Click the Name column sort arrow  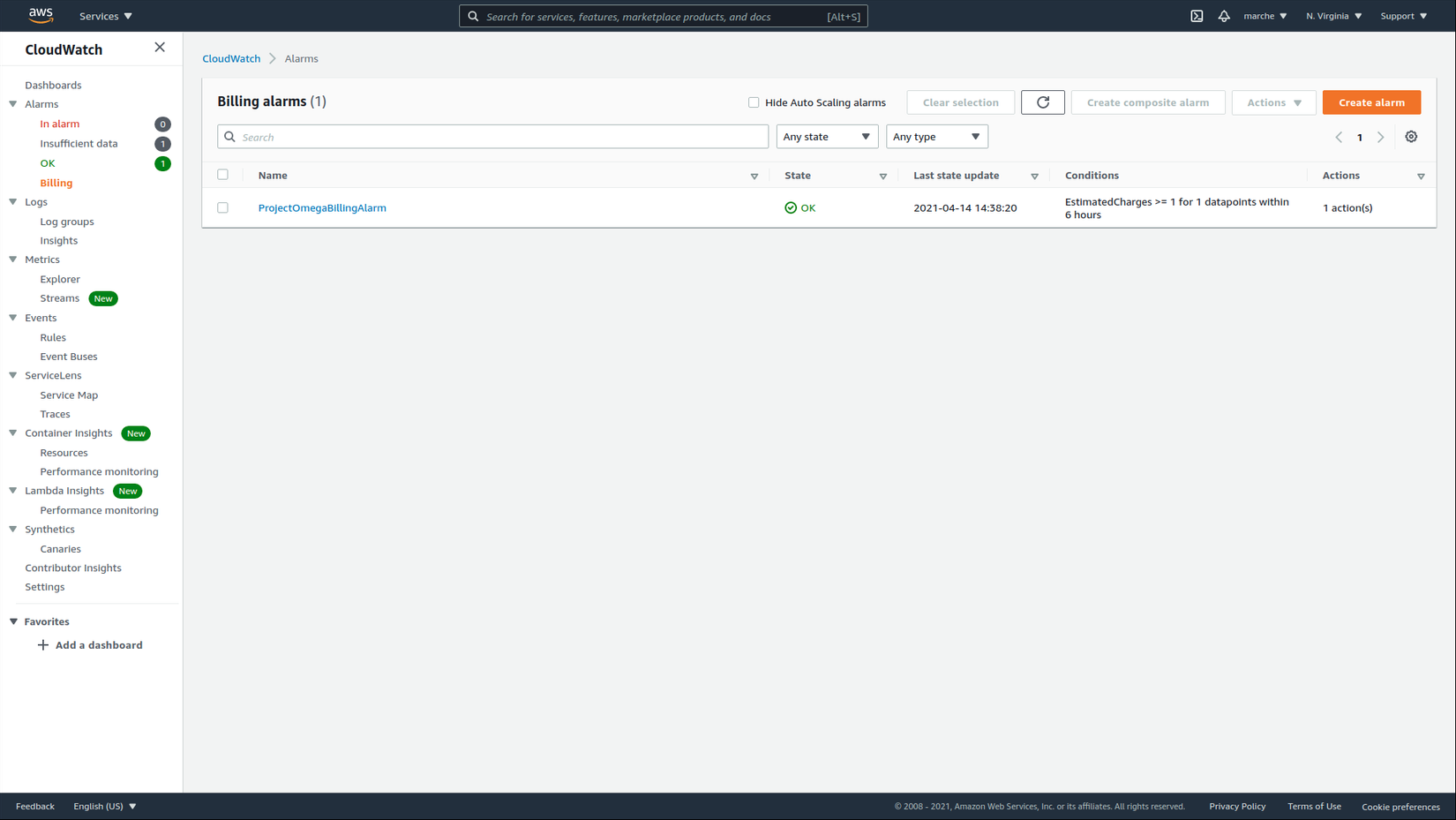(x=754, y=177)
